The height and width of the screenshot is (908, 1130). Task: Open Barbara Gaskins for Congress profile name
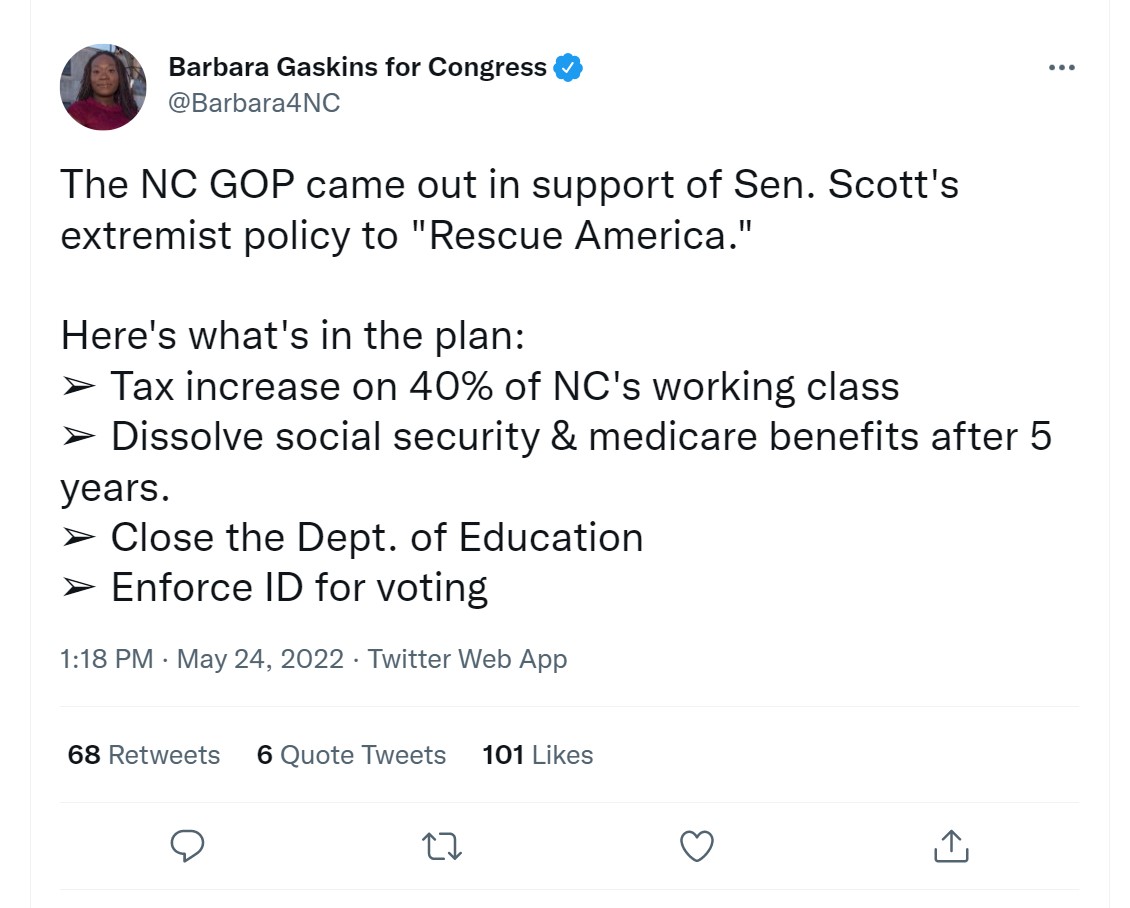(357, 68)
